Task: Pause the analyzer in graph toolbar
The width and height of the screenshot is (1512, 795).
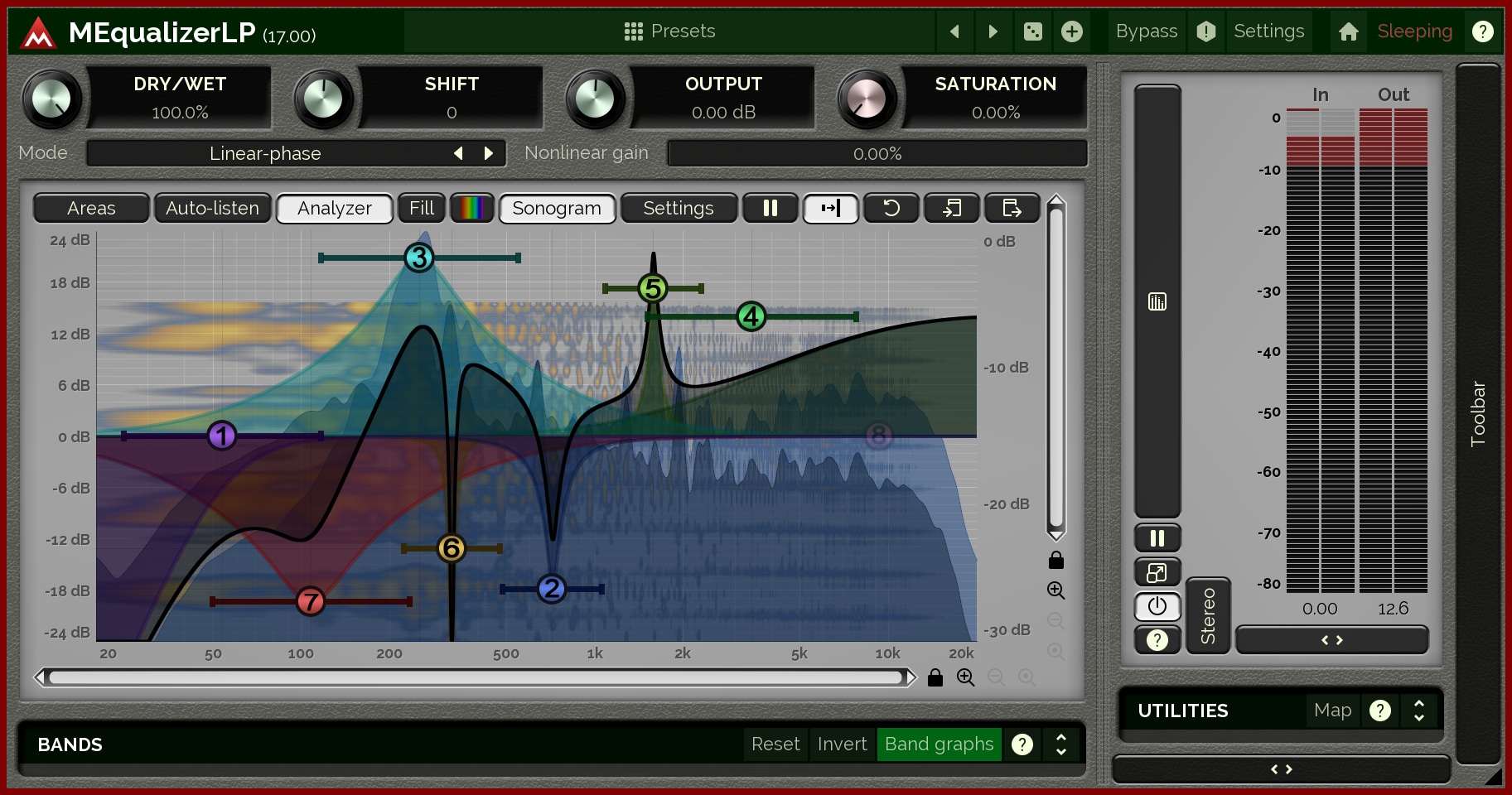Action: (770, 208)
